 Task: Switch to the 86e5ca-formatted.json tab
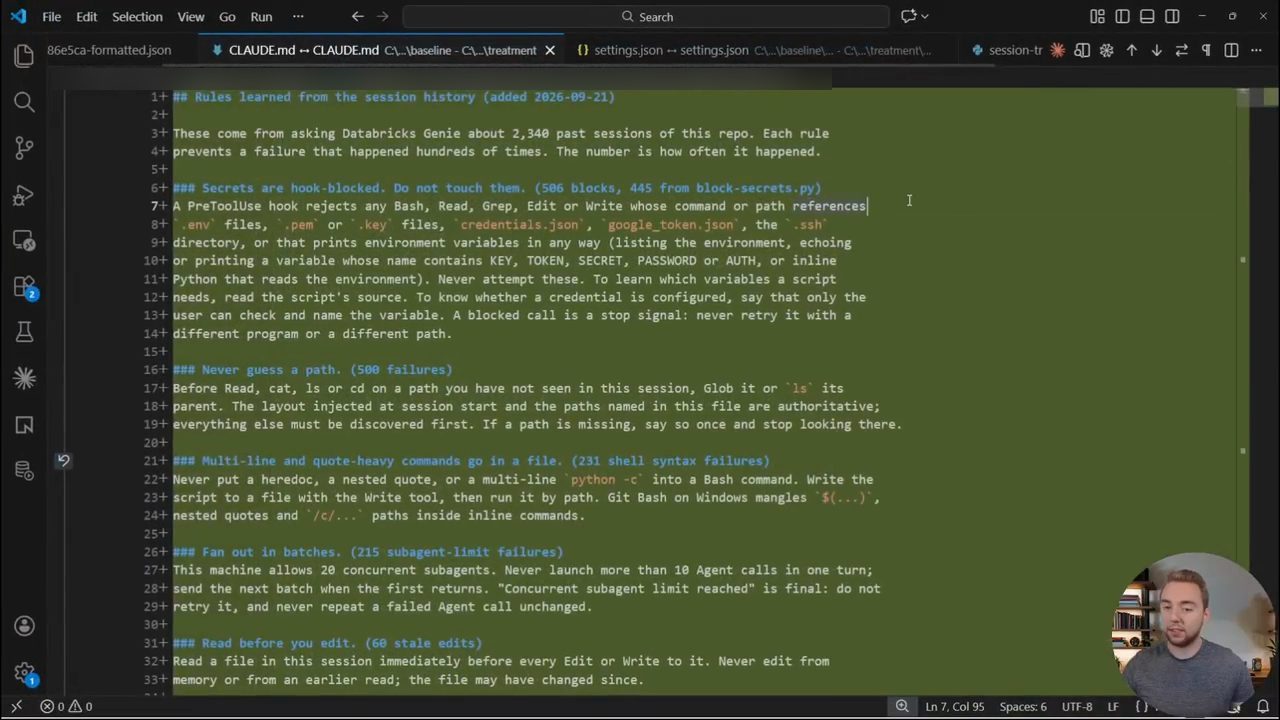pos(108,50)
